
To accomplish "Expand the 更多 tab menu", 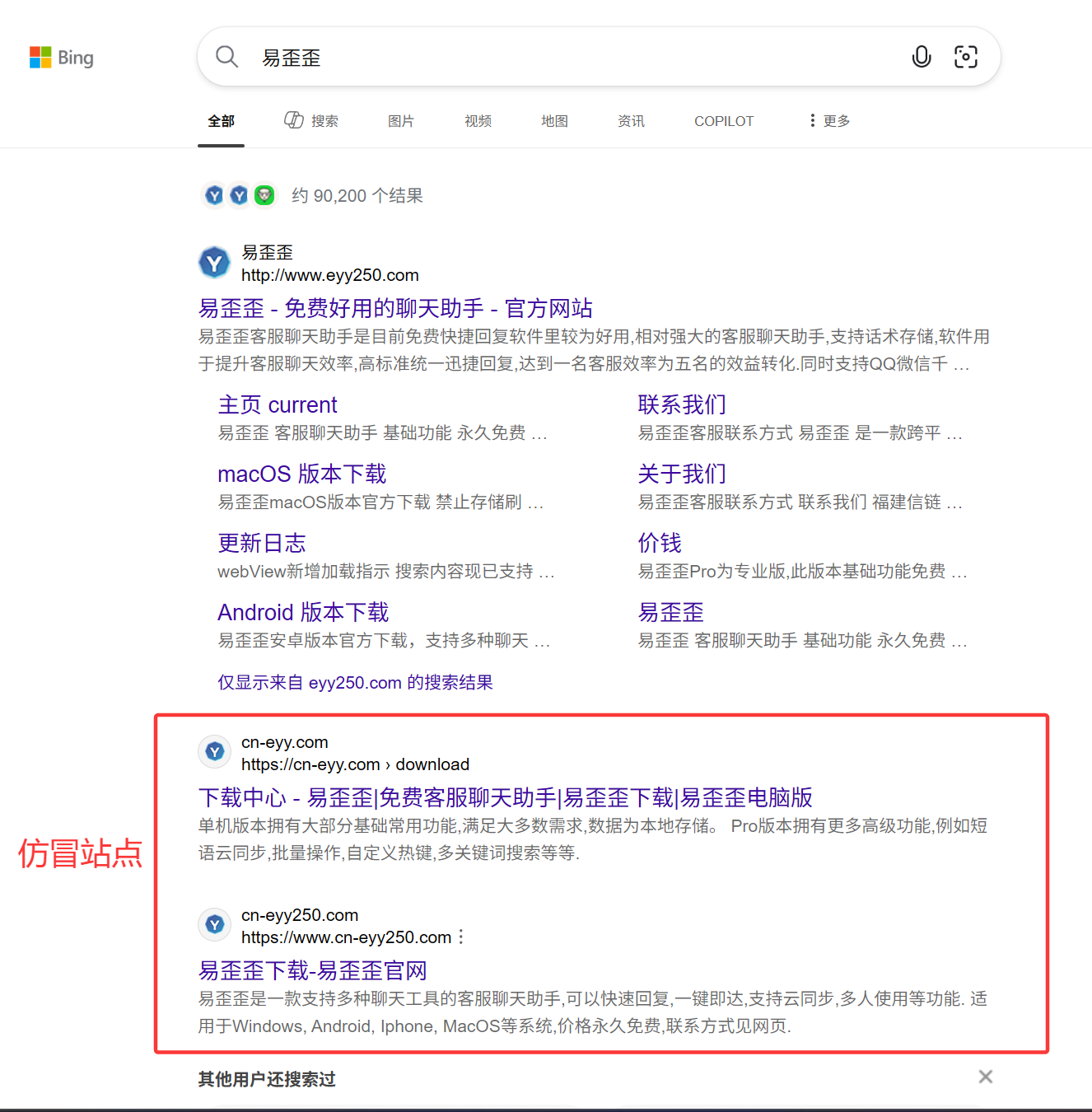I will coord(829,121).
